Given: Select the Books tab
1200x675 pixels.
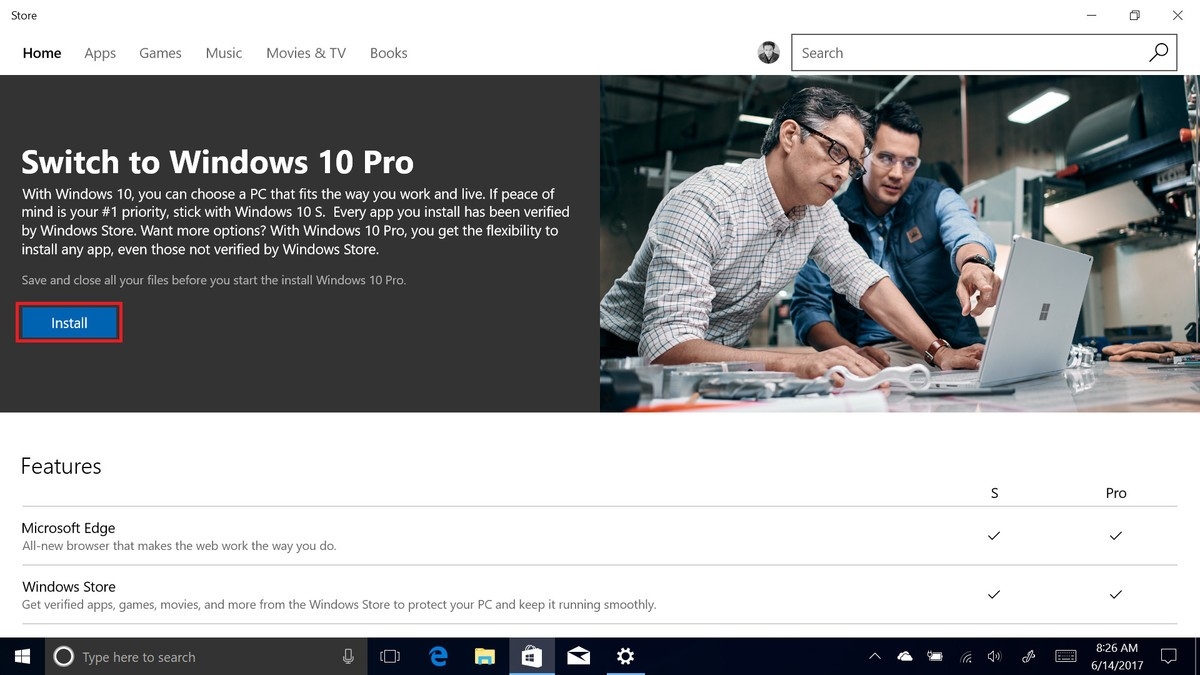Looking at the screenshot, I should click(388, 52).
